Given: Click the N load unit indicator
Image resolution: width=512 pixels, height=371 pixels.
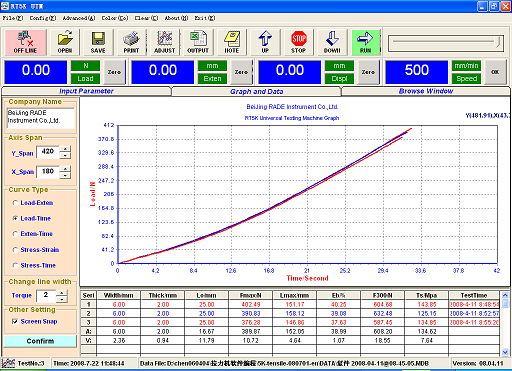Looking at the screenshot, I should click(x=85, y=66).
